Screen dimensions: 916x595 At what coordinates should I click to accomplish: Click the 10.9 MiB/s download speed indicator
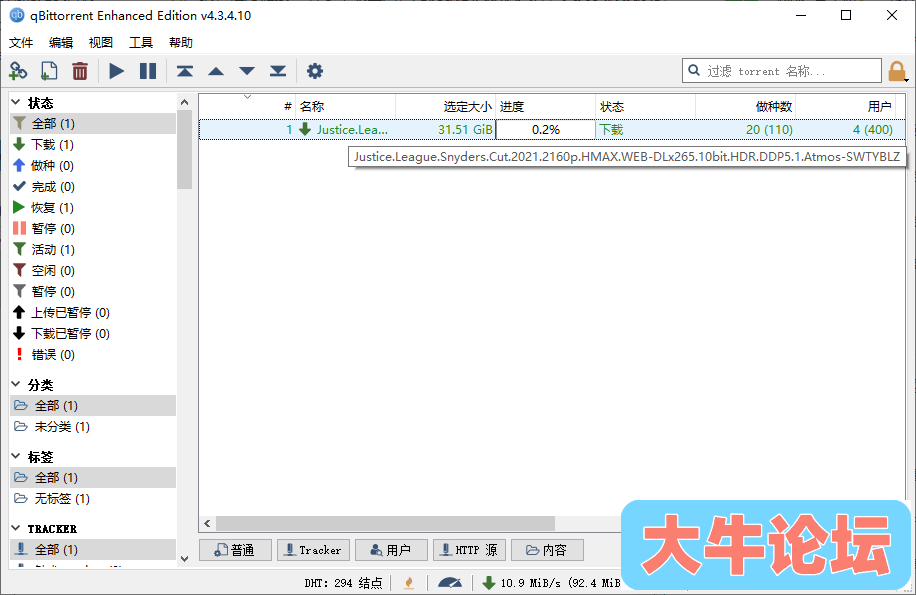coord(551,583)
